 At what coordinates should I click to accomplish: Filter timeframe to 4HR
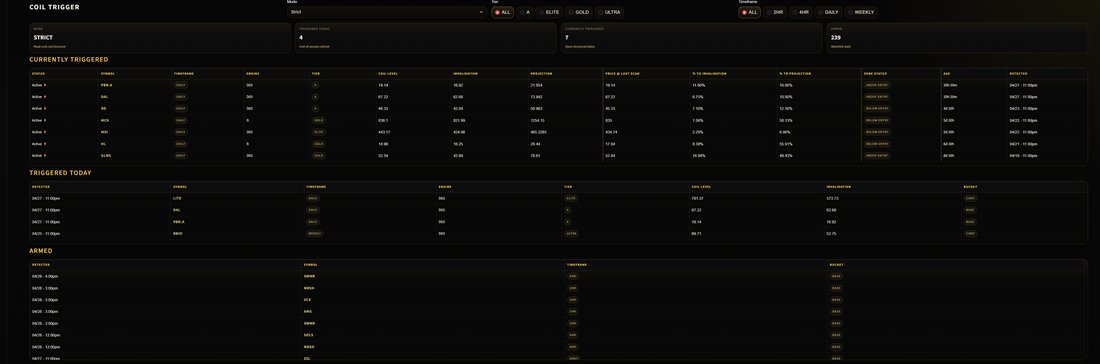point(801,12)
